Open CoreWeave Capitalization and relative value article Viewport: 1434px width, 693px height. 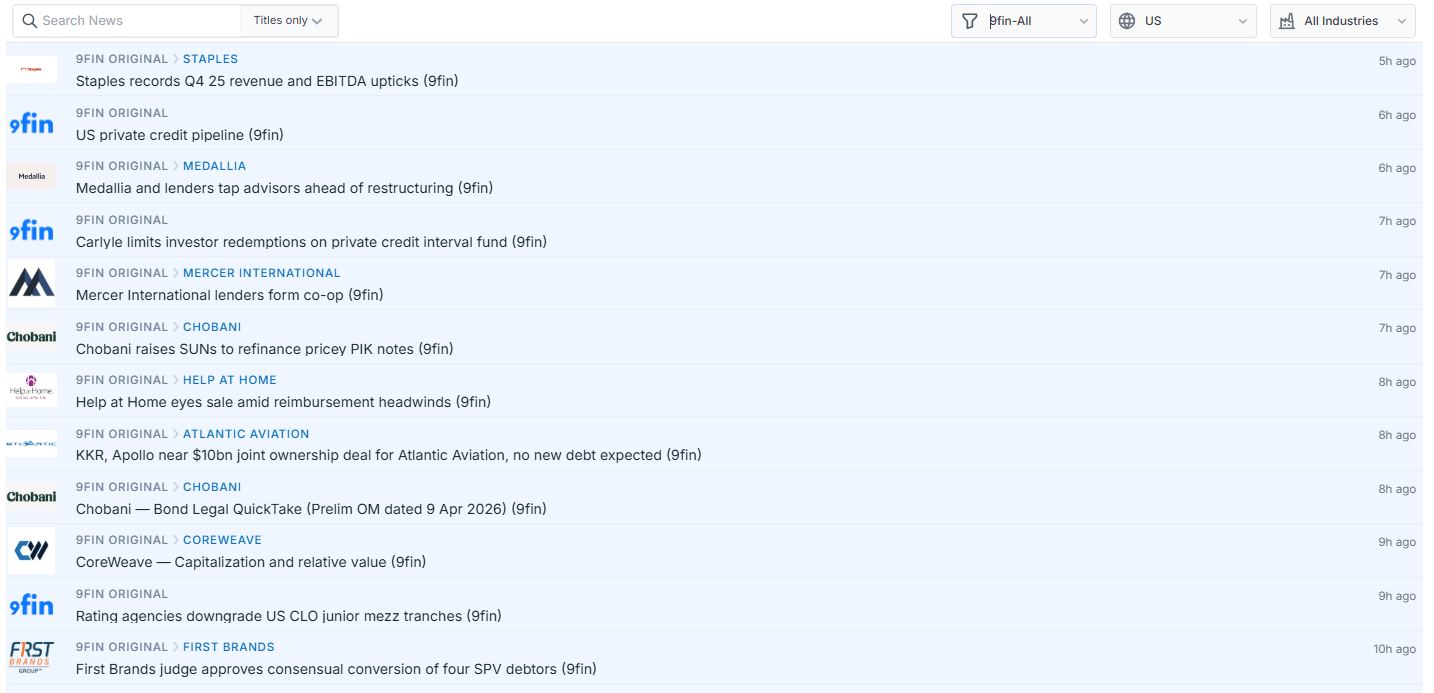[x=251, y=562]
